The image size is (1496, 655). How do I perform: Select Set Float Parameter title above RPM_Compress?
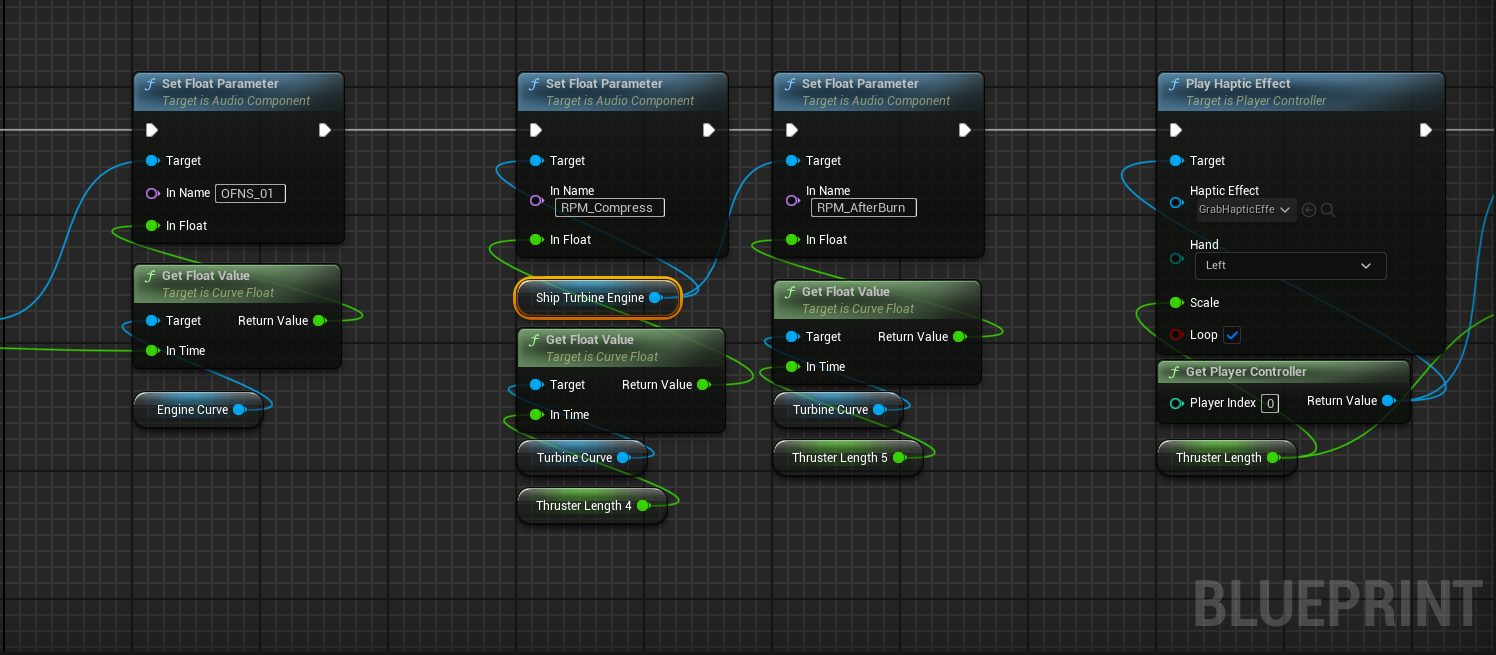click(604, 84)
